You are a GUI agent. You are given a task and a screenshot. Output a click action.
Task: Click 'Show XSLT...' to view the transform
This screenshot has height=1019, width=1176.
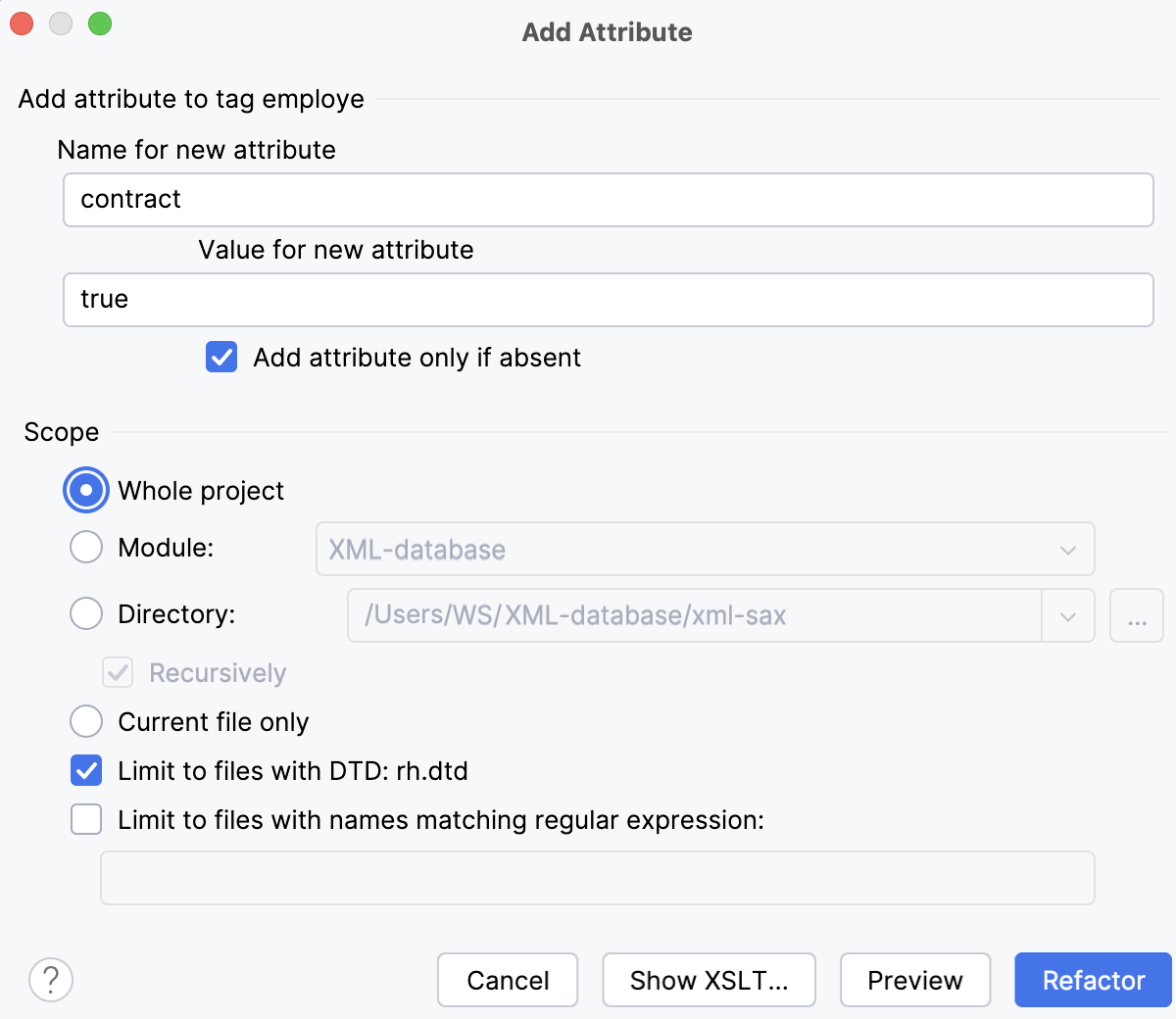(709, 980)
